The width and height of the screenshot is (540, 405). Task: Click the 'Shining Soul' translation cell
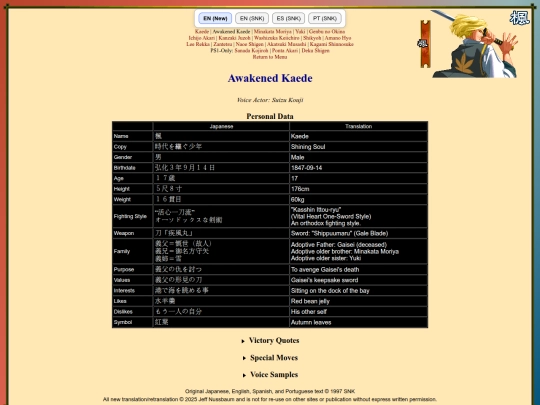pos(359,147)
